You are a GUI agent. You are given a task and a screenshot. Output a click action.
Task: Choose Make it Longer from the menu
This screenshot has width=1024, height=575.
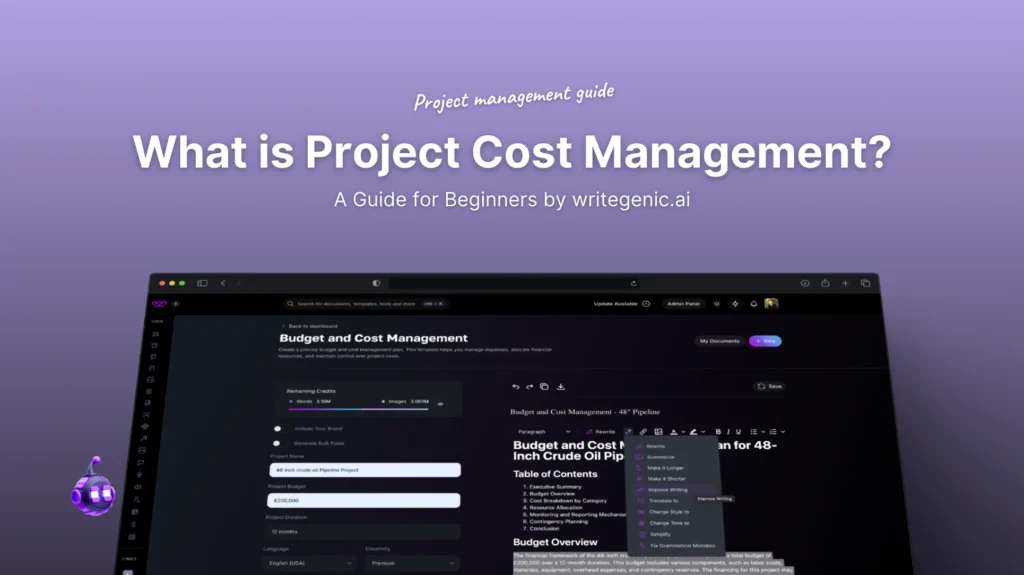(x=665, y=468)
